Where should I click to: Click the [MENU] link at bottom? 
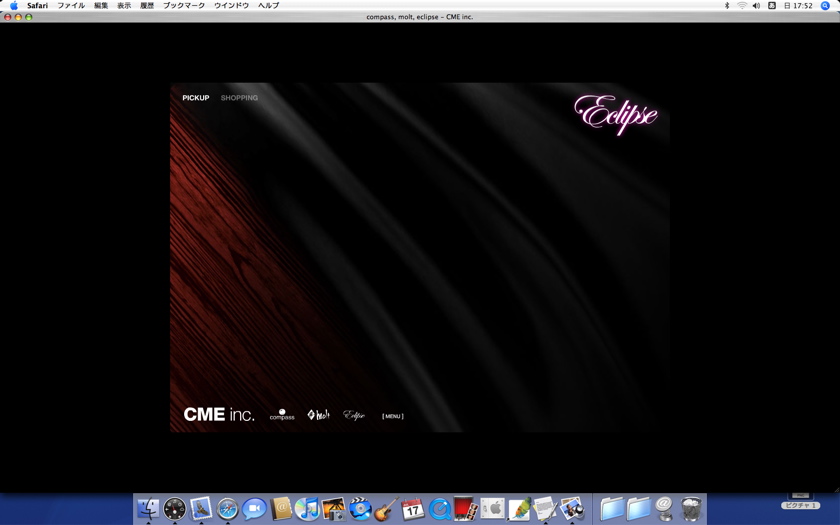[x=393, y=416]
